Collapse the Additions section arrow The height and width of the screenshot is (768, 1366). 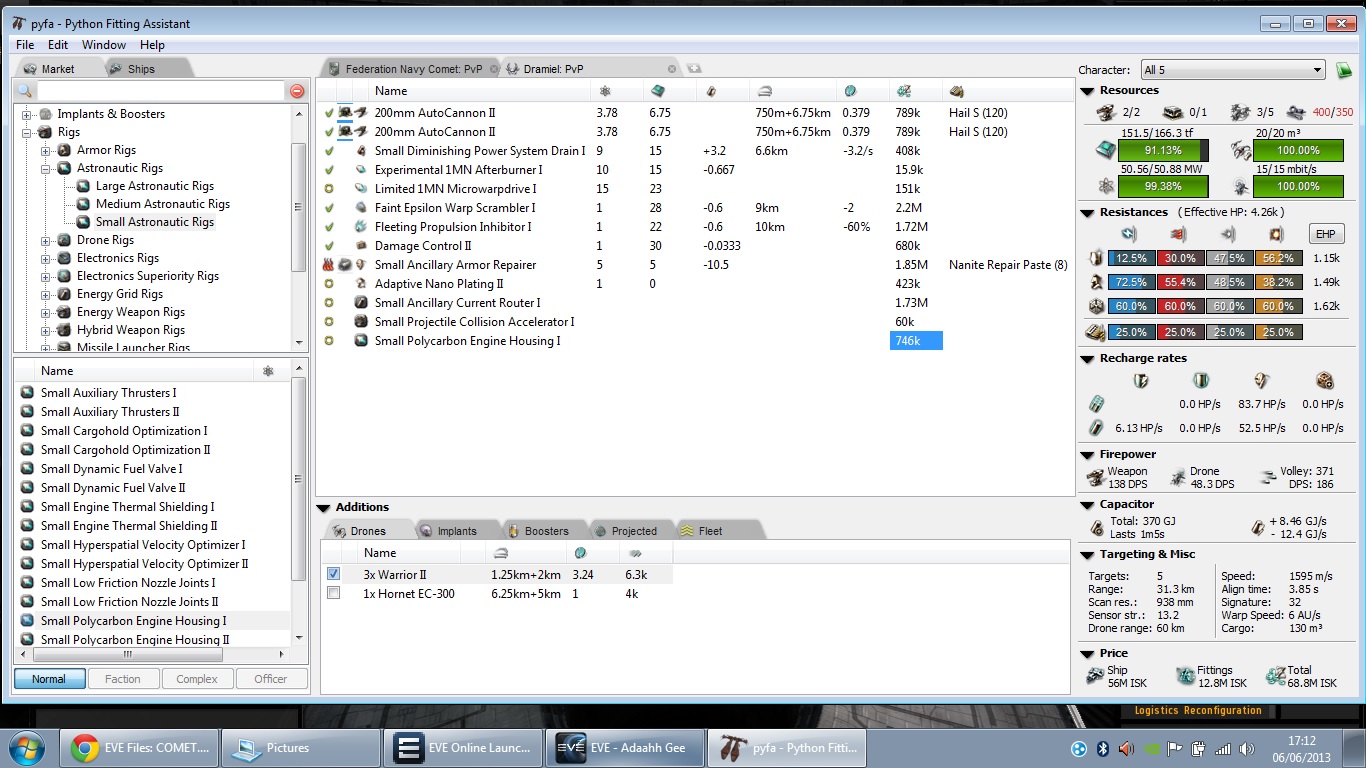(324, 507)
